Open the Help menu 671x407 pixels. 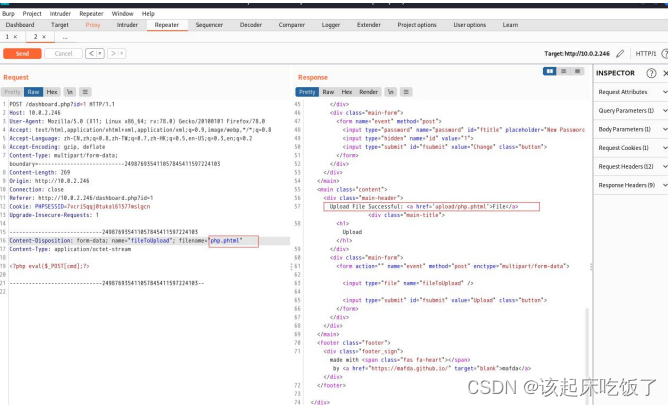pos(148,14)
